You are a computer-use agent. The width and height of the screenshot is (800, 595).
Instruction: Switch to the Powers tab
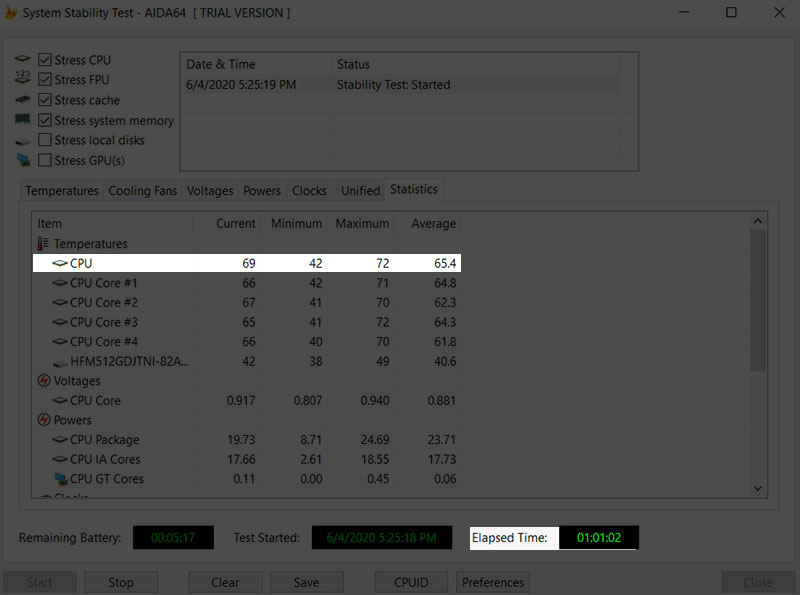click(x=262, y=191)
